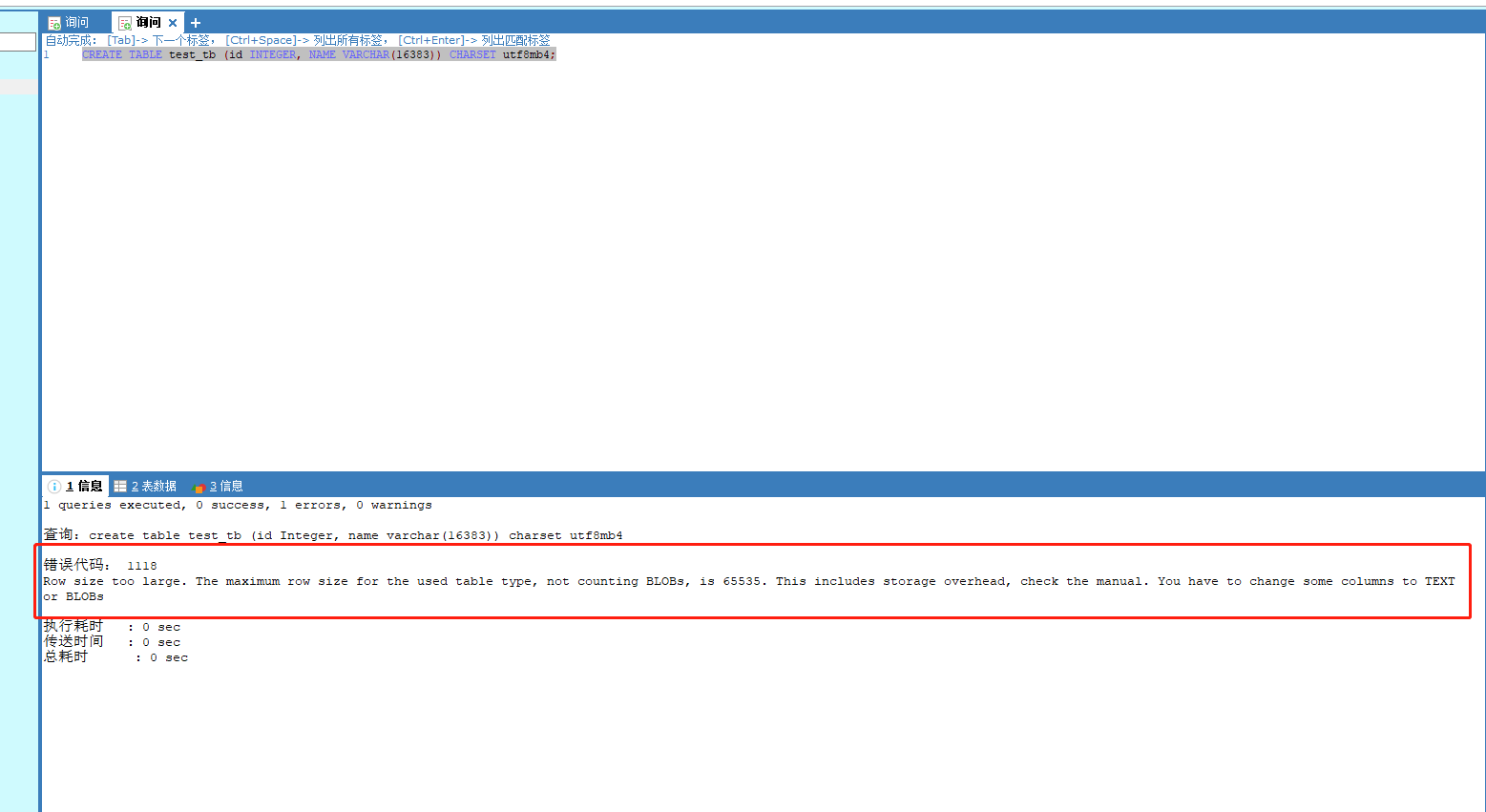Close the active 询问 query tab
Viewport: 1486px width, 812px height.
(173, 23)
